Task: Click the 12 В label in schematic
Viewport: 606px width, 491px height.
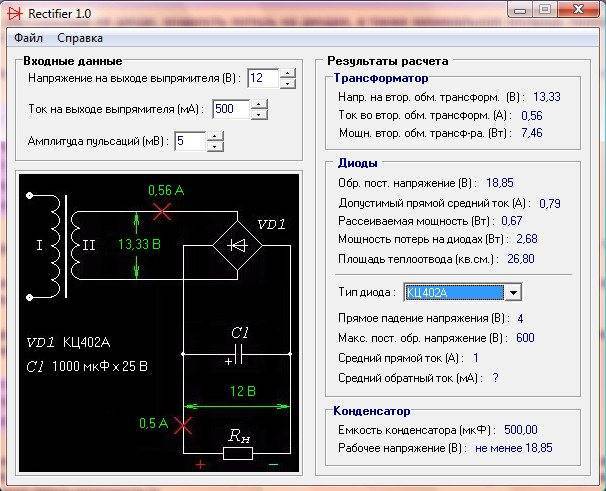Action: (242, 391)
